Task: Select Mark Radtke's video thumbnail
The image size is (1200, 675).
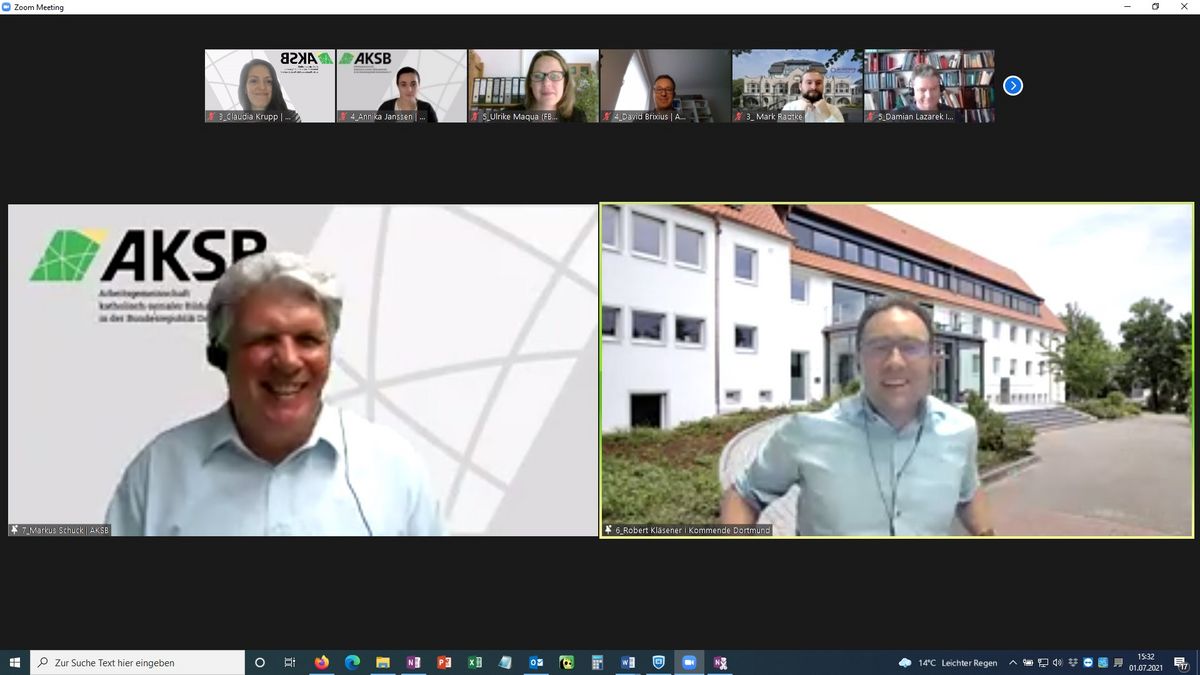Action: 798,86
